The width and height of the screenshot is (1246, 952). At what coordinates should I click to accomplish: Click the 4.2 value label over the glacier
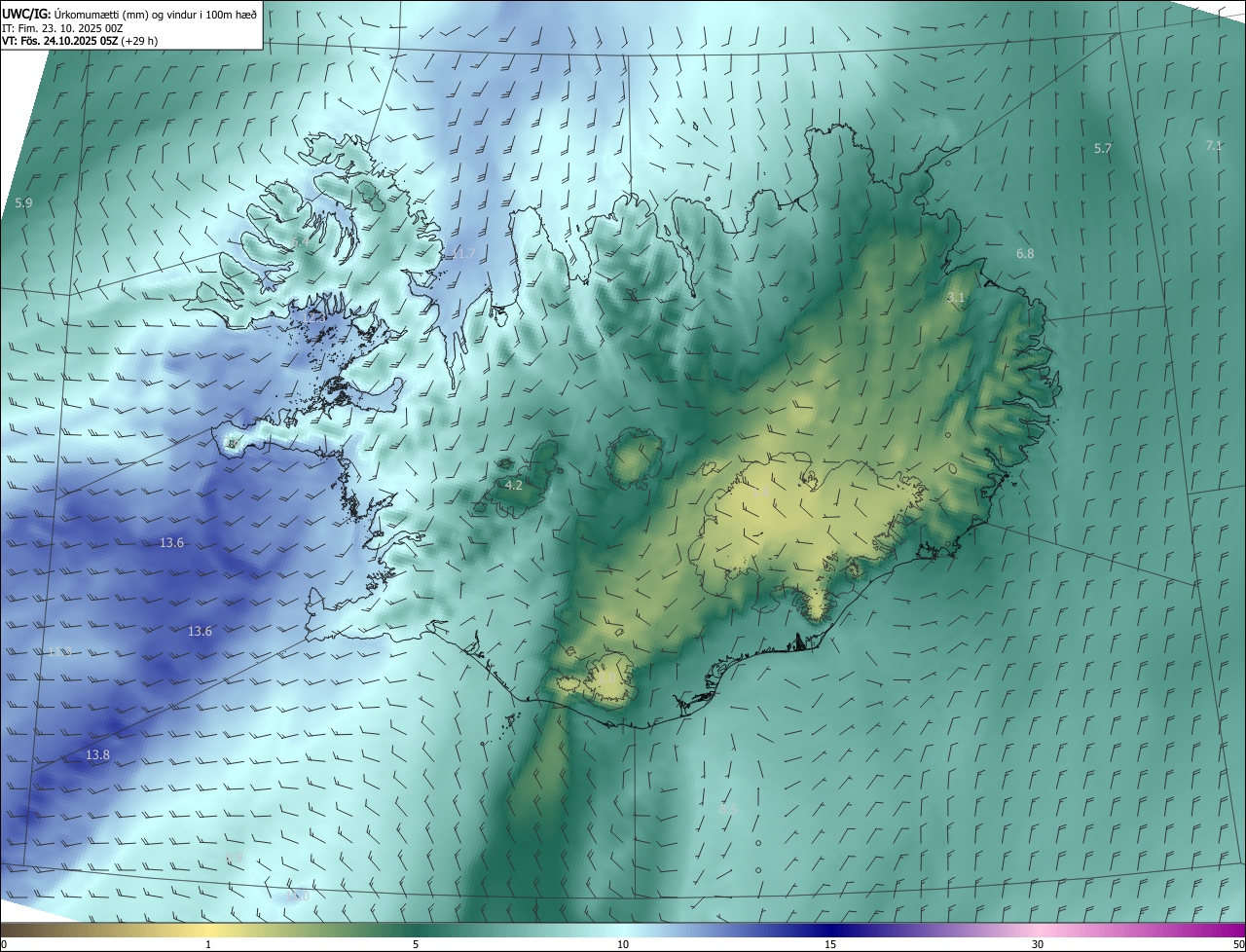point(514,485)
